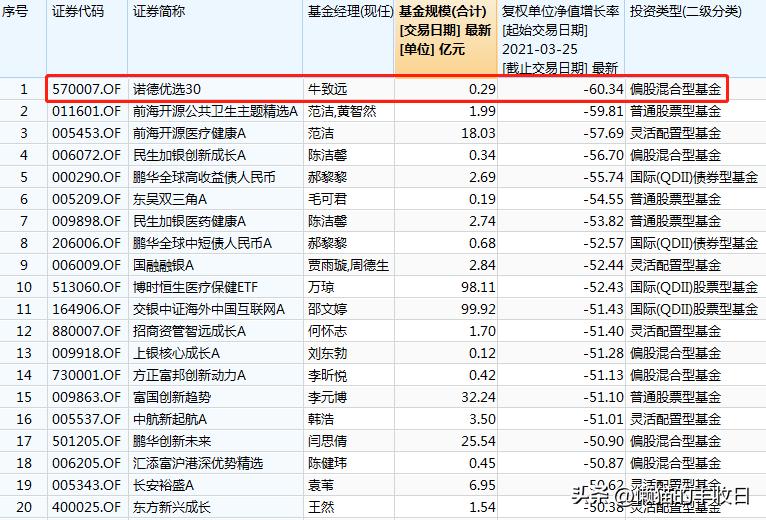The width and height of the screenshot is (766, 520).
Task: Select growth value -51.01
Action: tap(603, 419)
